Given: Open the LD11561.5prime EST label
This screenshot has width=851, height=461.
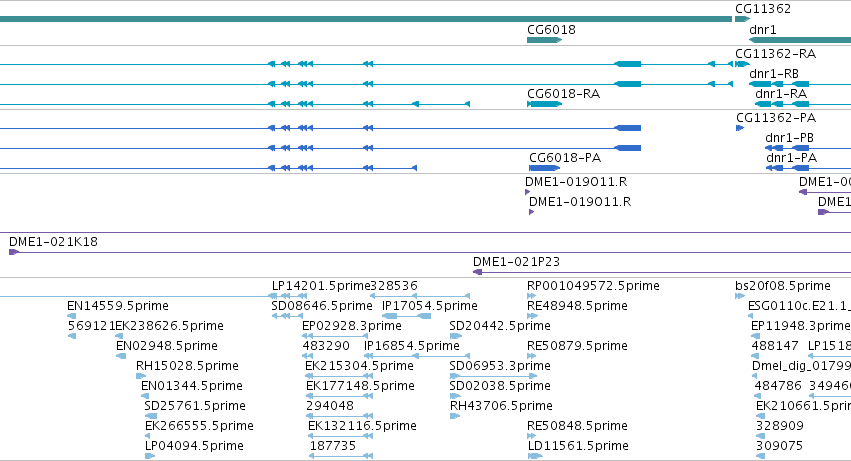Looking at the screenshot, I should tap(578, 446).
